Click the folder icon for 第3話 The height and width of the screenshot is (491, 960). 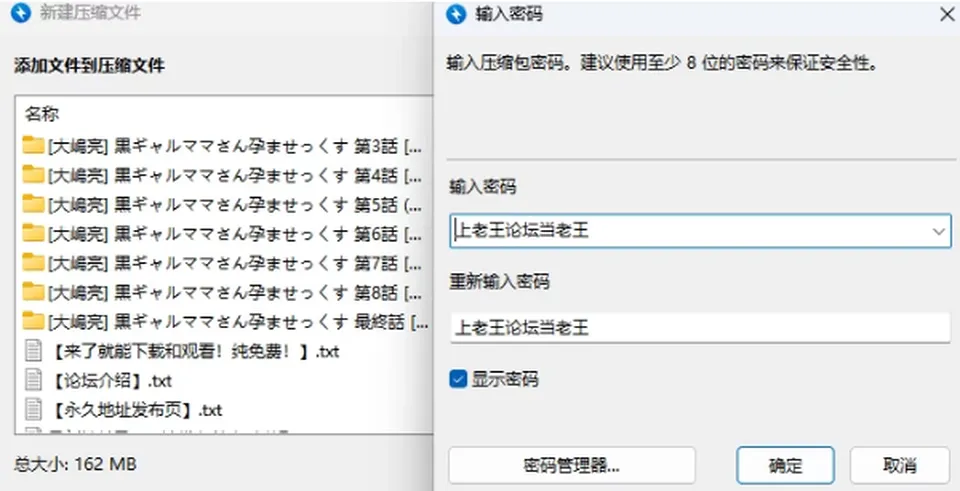(33, 145)
